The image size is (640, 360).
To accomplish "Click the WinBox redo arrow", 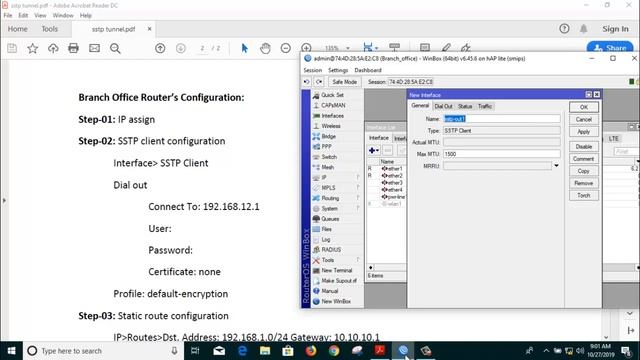I will [319, 82].
